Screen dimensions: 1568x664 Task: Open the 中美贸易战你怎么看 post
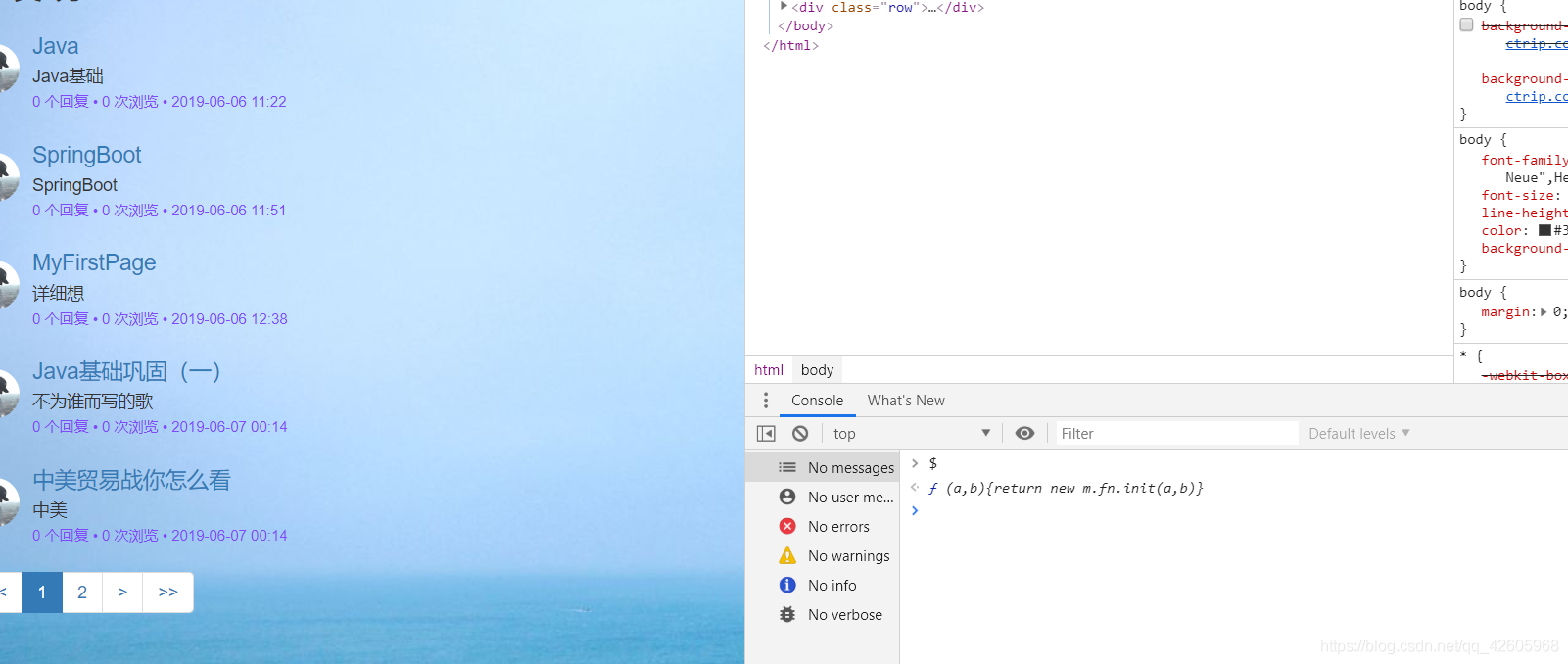[x=131, y=480]
